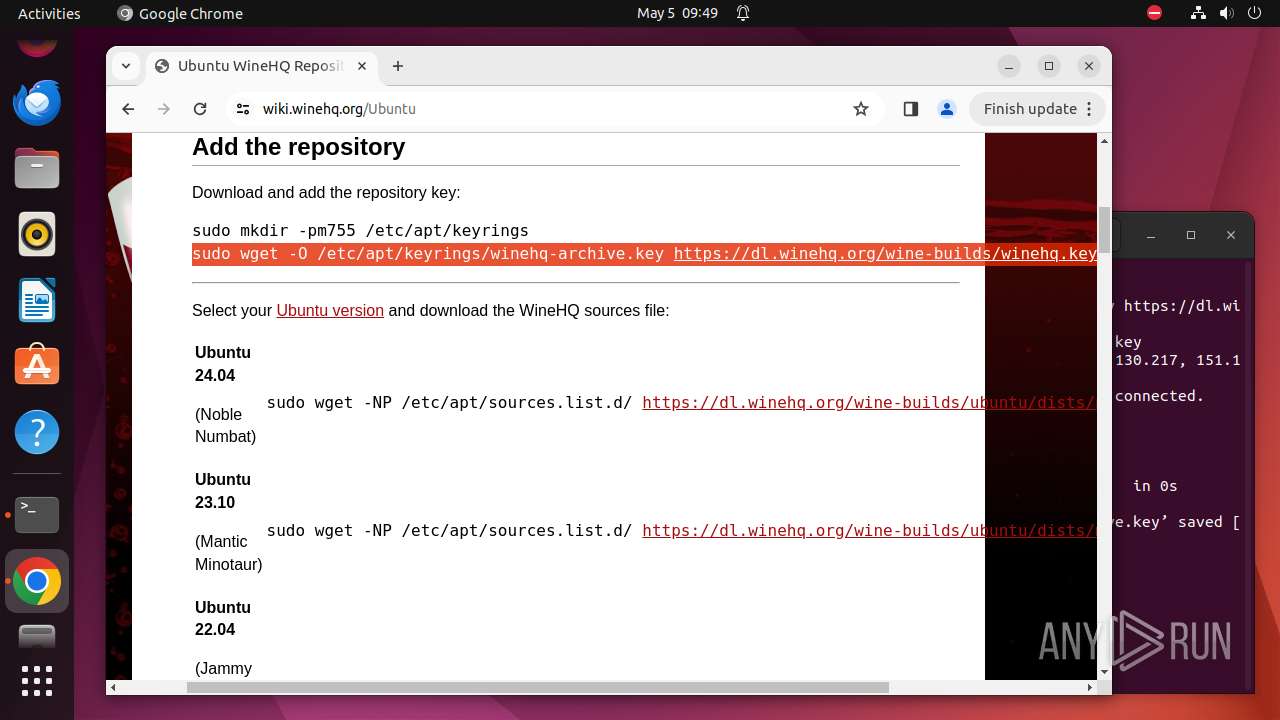Open Thunderbird mail from the dock
The width and height of the screenshot is (1280, 720).
click(x=37, y=102)
